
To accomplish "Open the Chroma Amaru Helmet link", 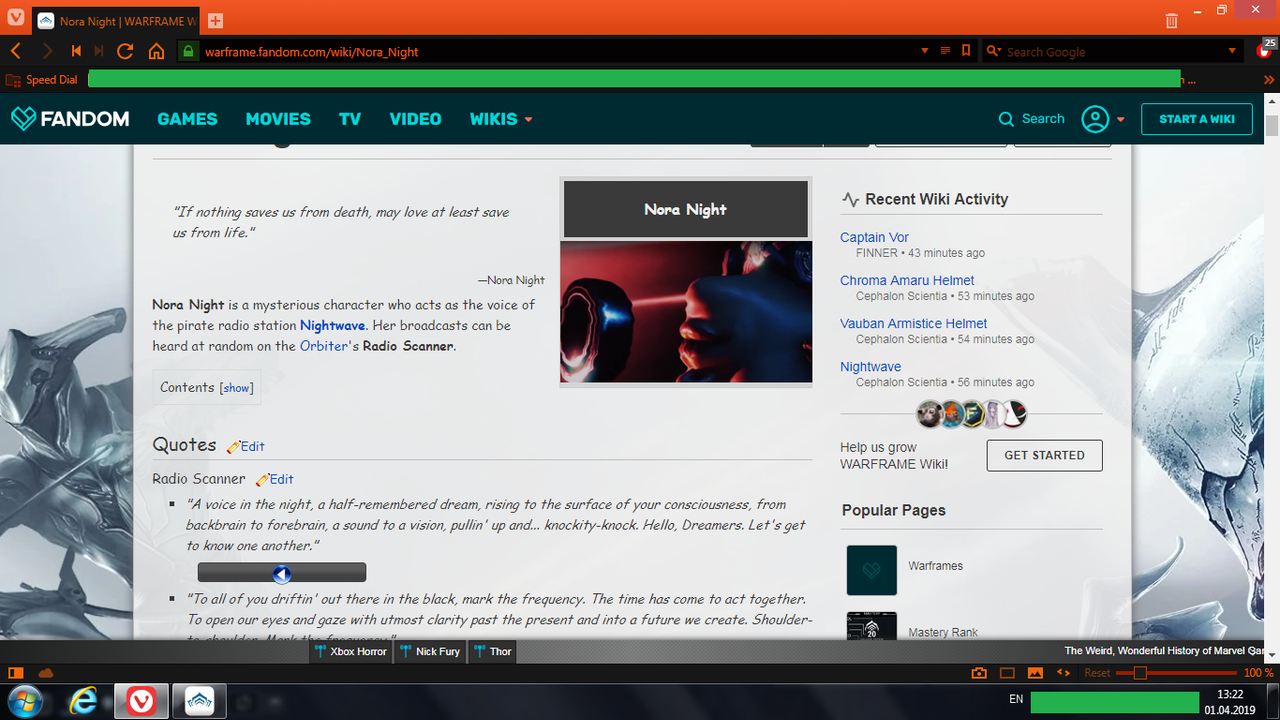I will coord(907,281).
